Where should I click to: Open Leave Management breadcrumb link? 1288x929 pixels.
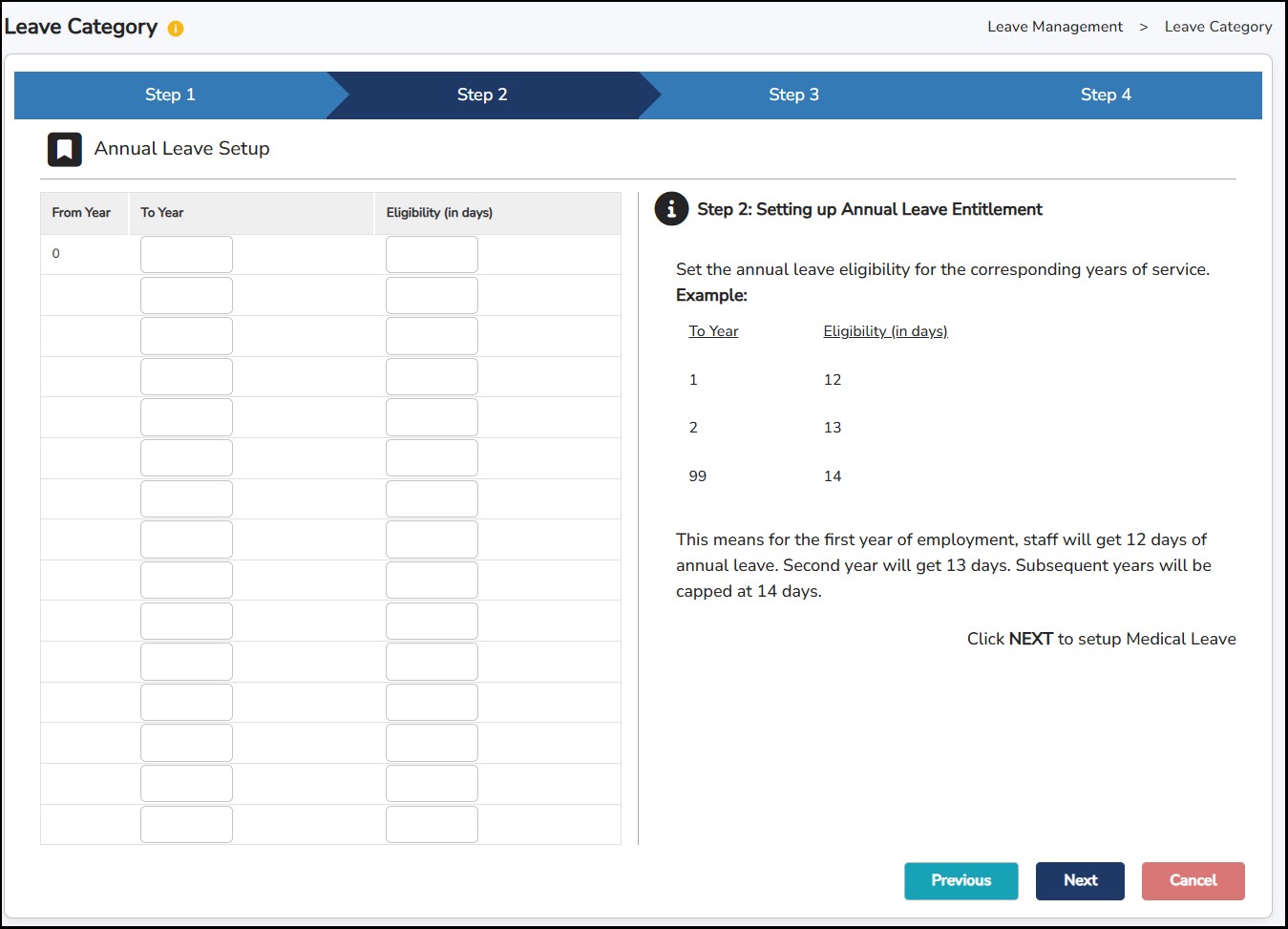click(1055, 27)
